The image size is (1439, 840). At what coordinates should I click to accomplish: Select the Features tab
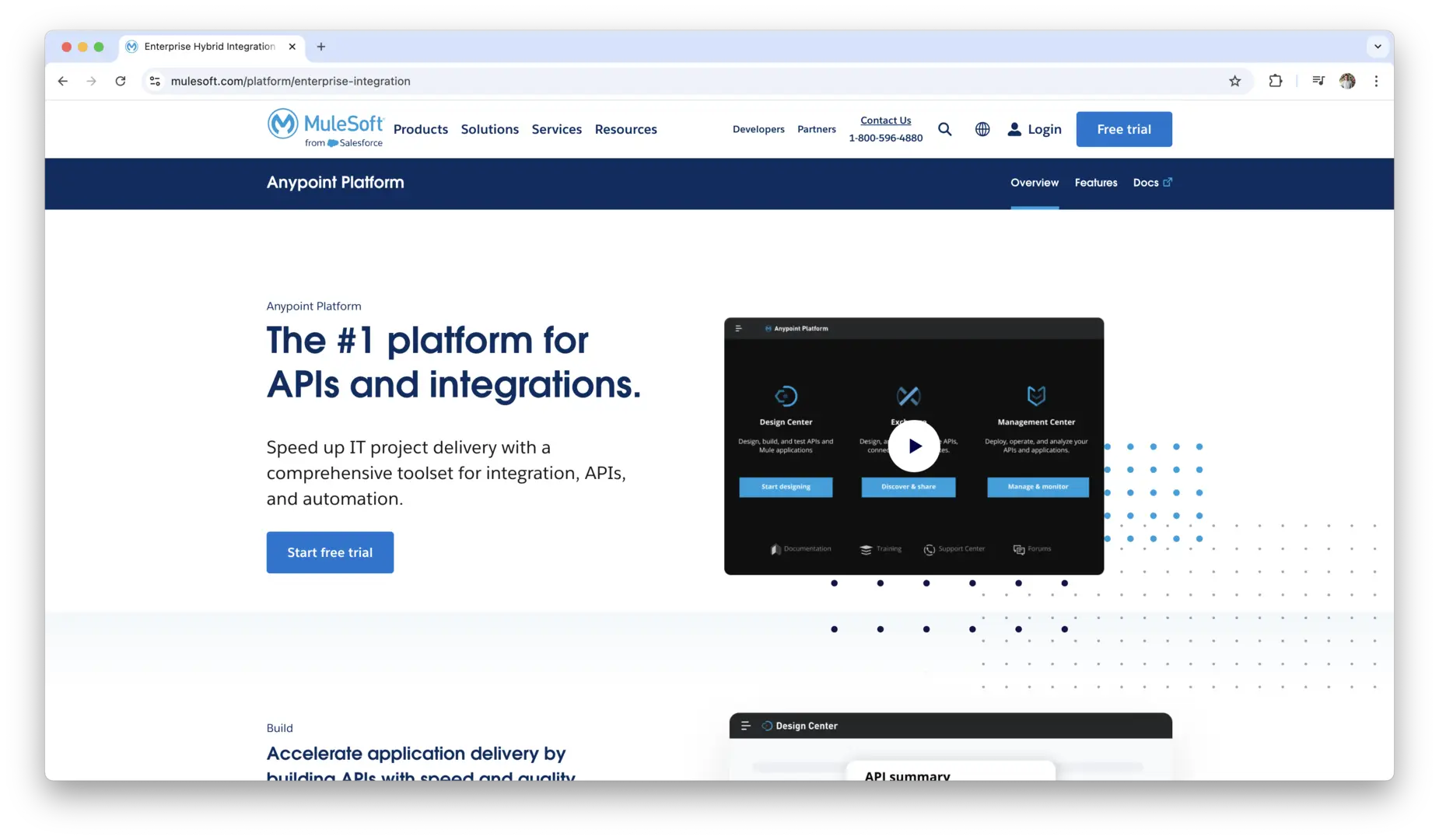(x=1096, y=183)
